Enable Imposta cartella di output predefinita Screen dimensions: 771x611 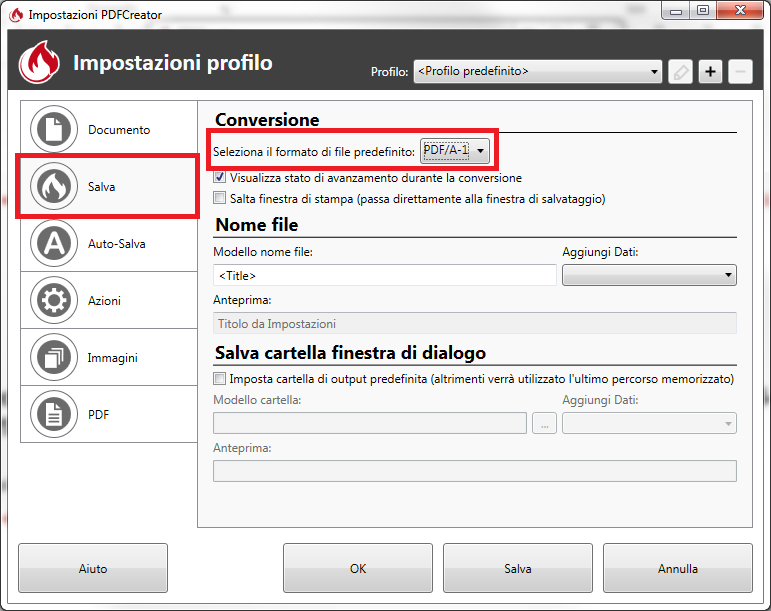coord(219,378)
